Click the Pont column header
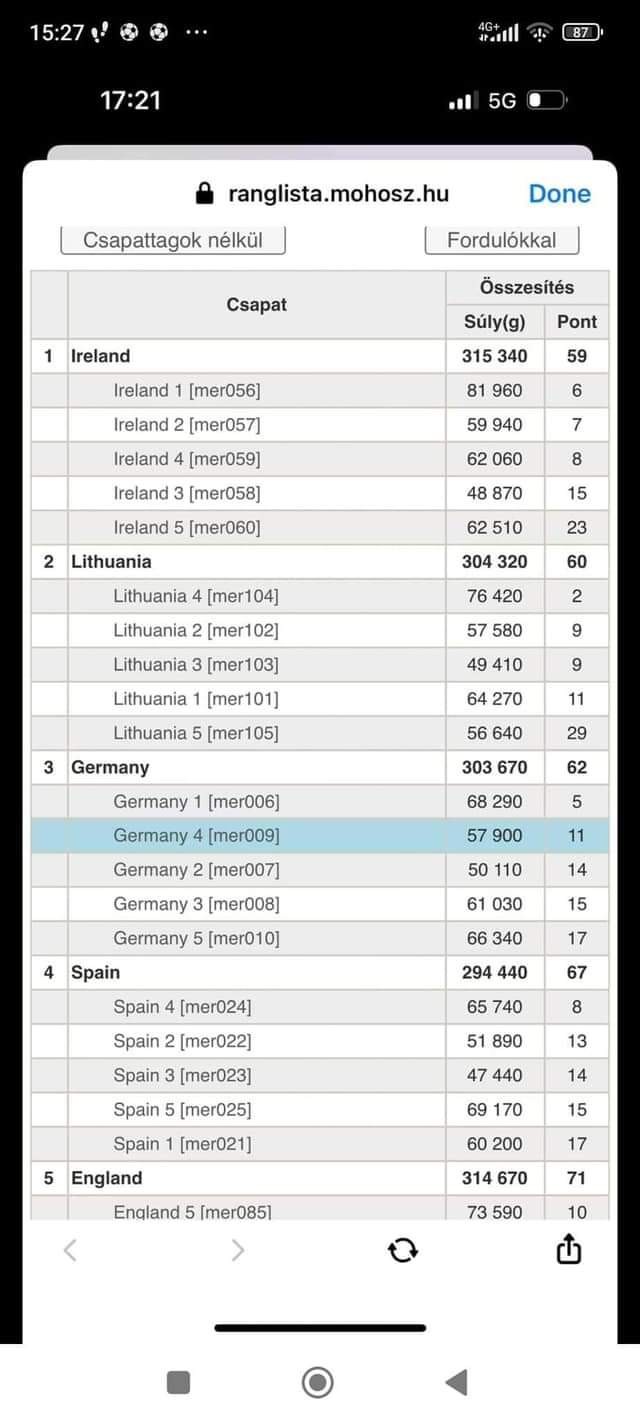 click(x=577, y=322)
